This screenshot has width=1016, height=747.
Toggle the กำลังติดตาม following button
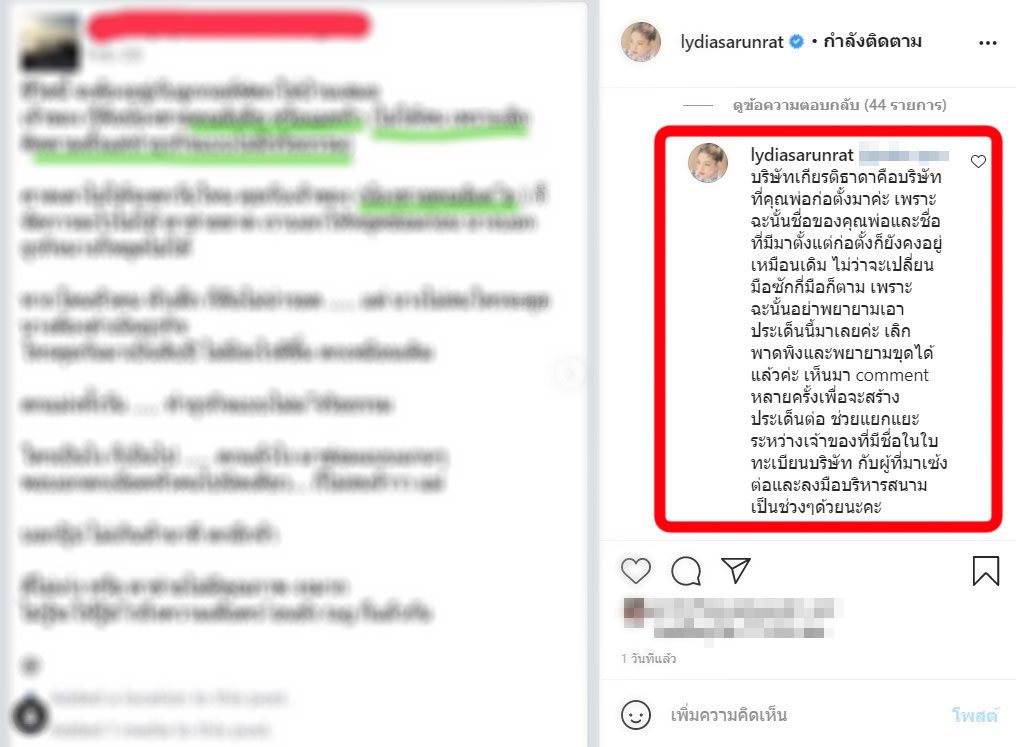coord(872,42)
